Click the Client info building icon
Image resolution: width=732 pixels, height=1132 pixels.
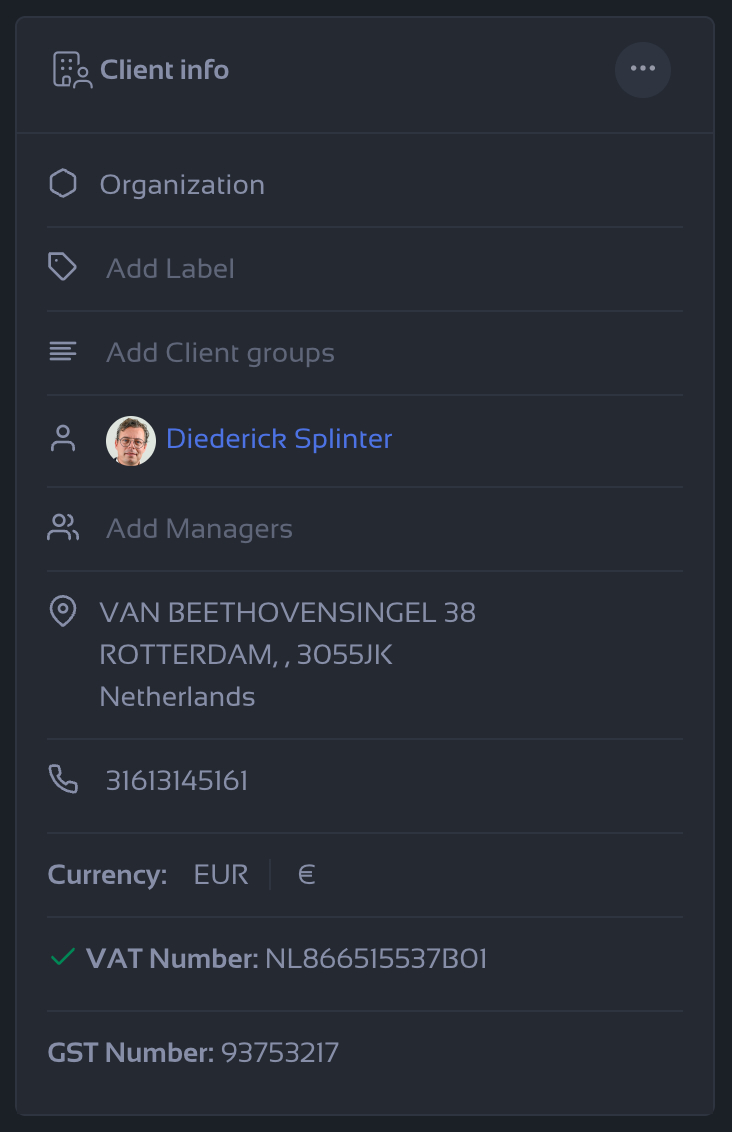[x=72, y=70]
